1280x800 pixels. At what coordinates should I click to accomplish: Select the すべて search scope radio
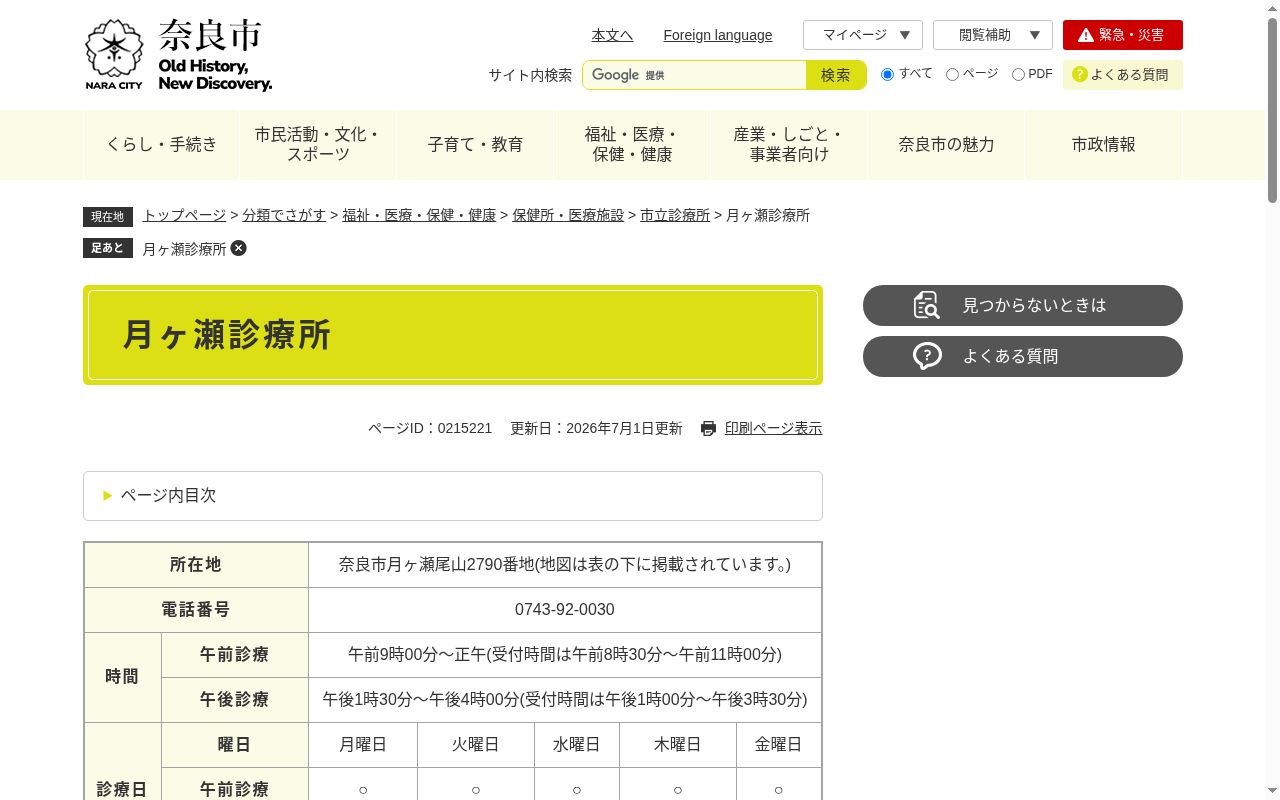tap(887, 74)
